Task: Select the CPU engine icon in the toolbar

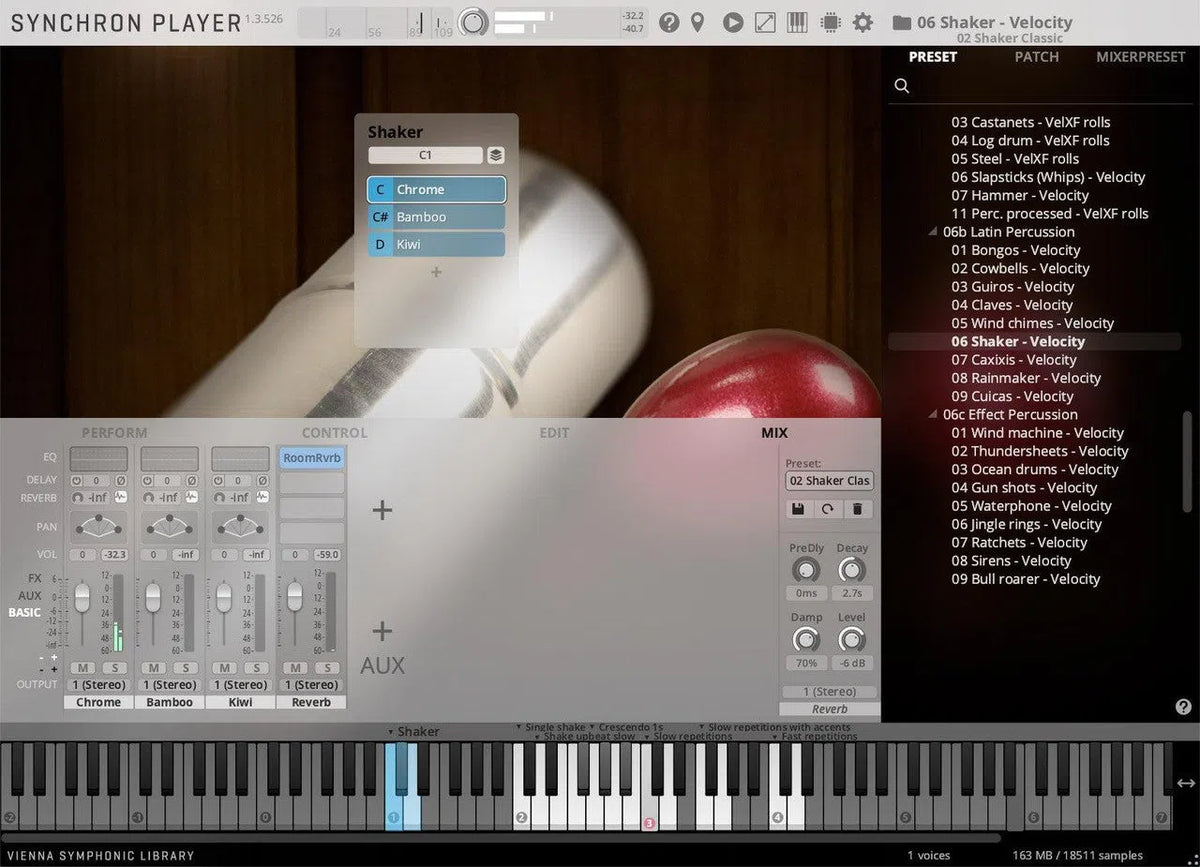Action: pos(830,21)
